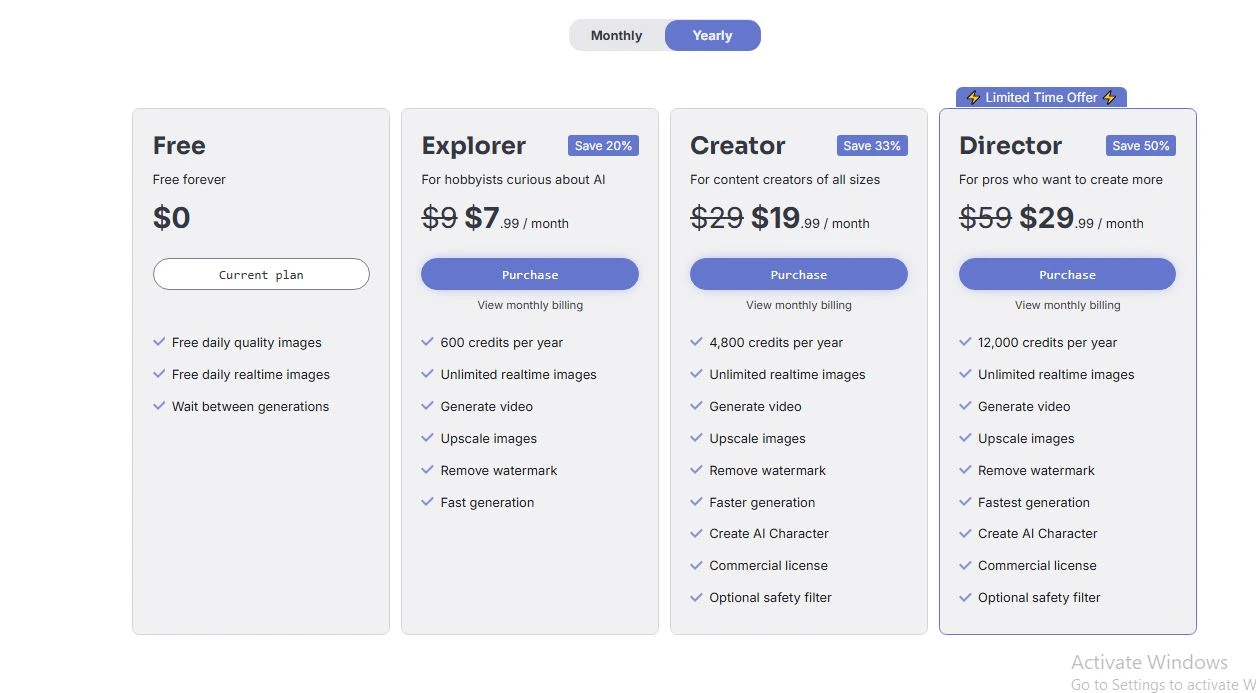1256x693 pixels.
Task: View monthly billing under Director
Action: pyautogui.click(x=1067, y=305)
